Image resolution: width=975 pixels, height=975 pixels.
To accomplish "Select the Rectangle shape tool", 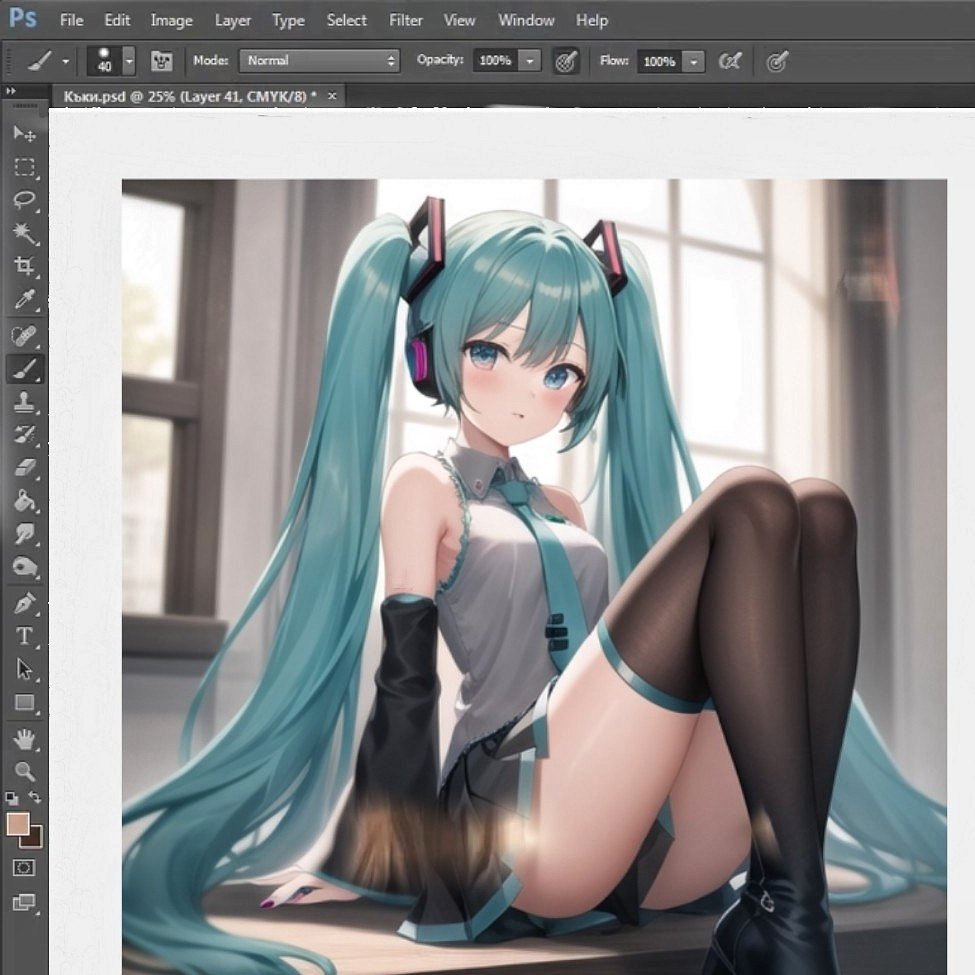I will [25, 703].
